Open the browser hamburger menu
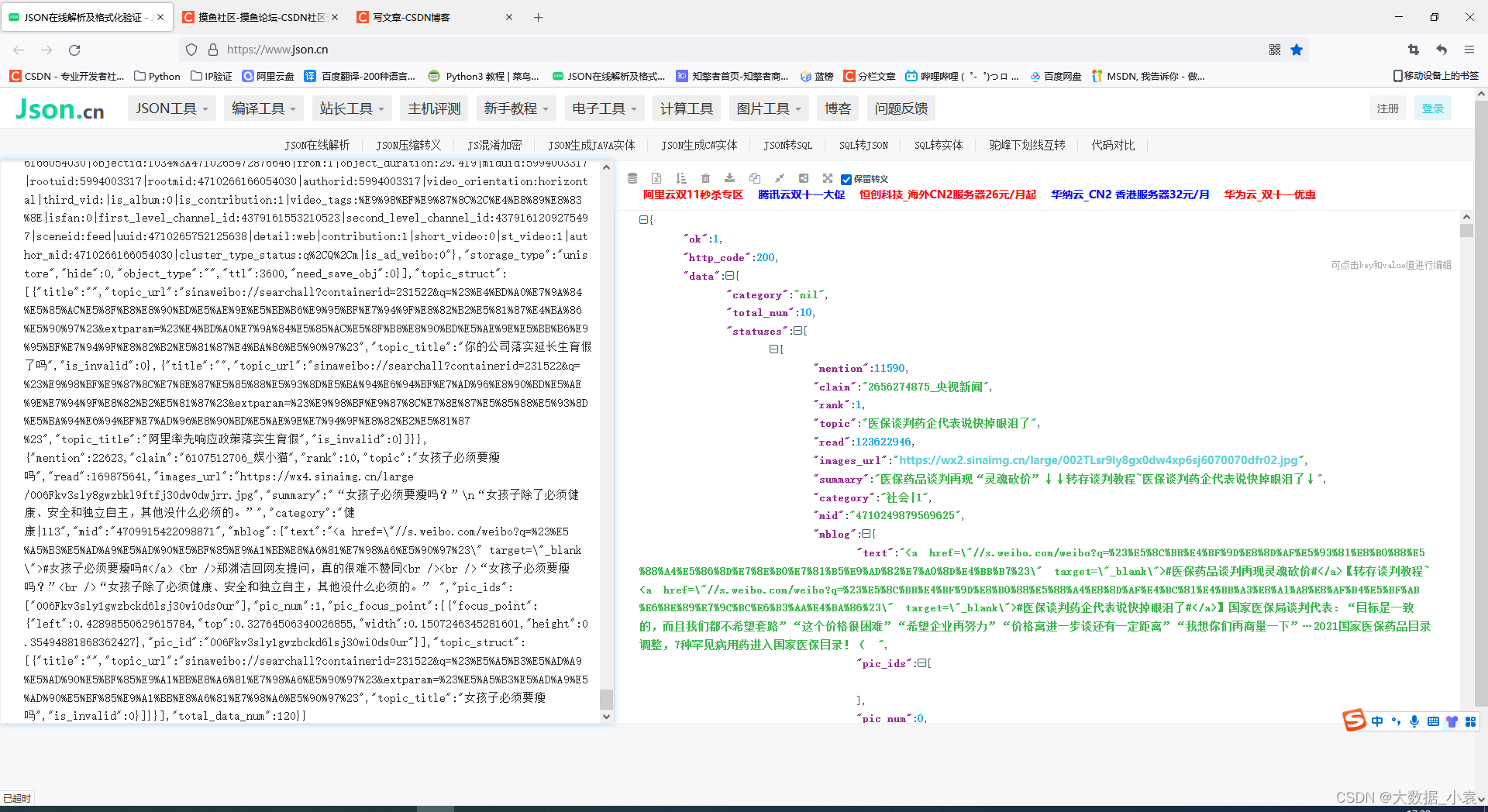Image resolution: width=1488 pixels, height=812 pixels. tap(1469, 50)
